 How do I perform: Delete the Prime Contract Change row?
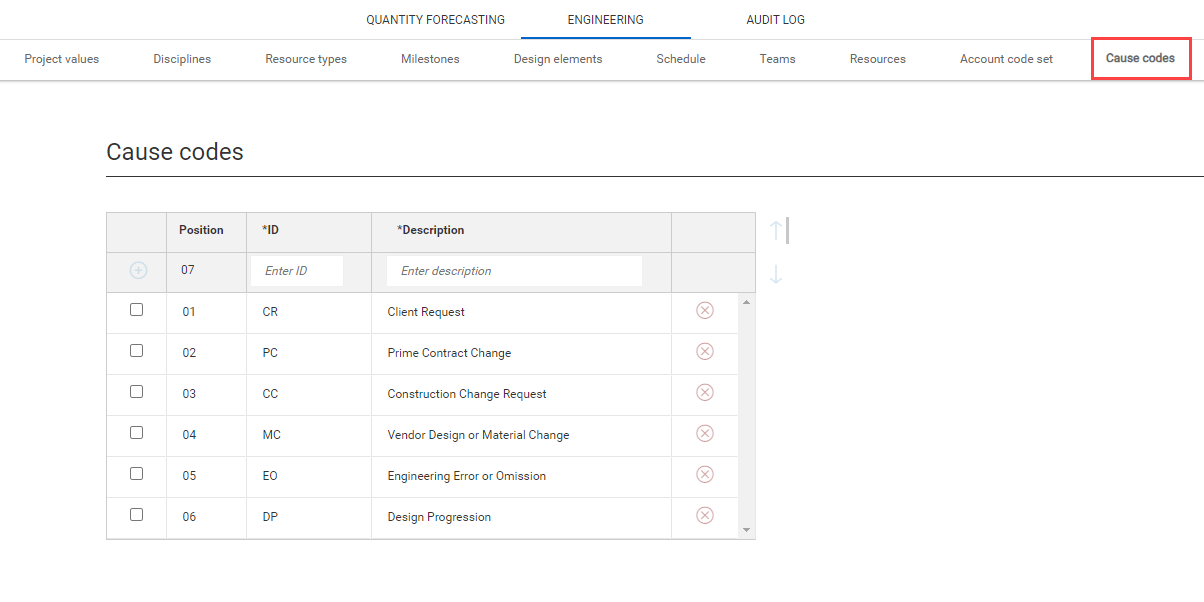(704, 351)
